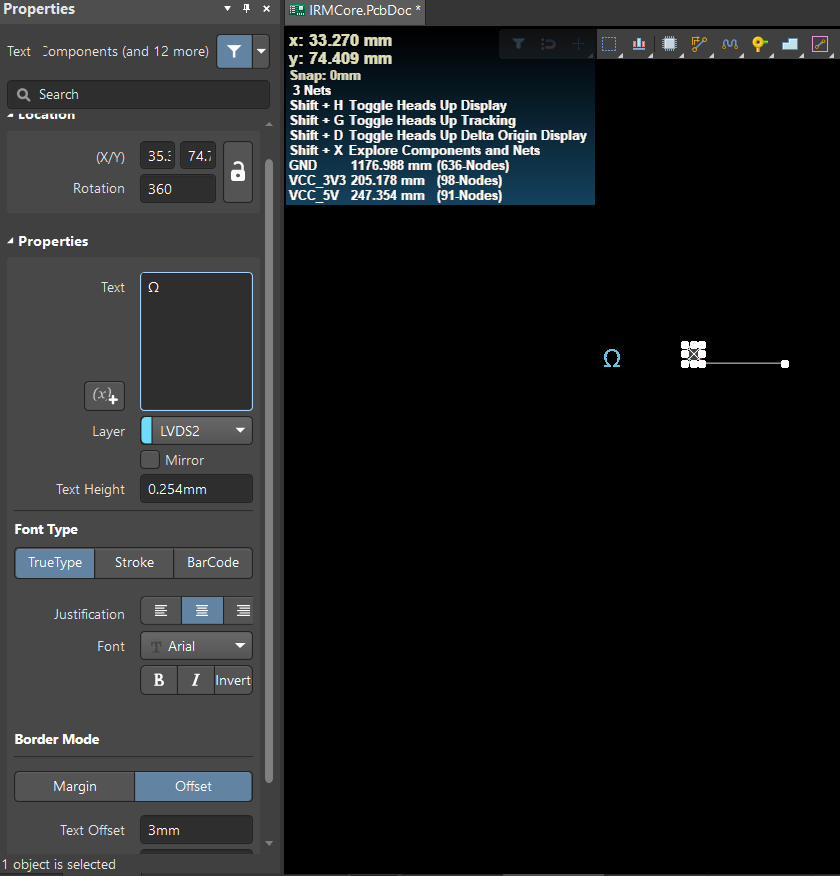The height and width of the screenshot is (876, 840).
Task: Click the Text Height input field
Action: coord(196,489)
